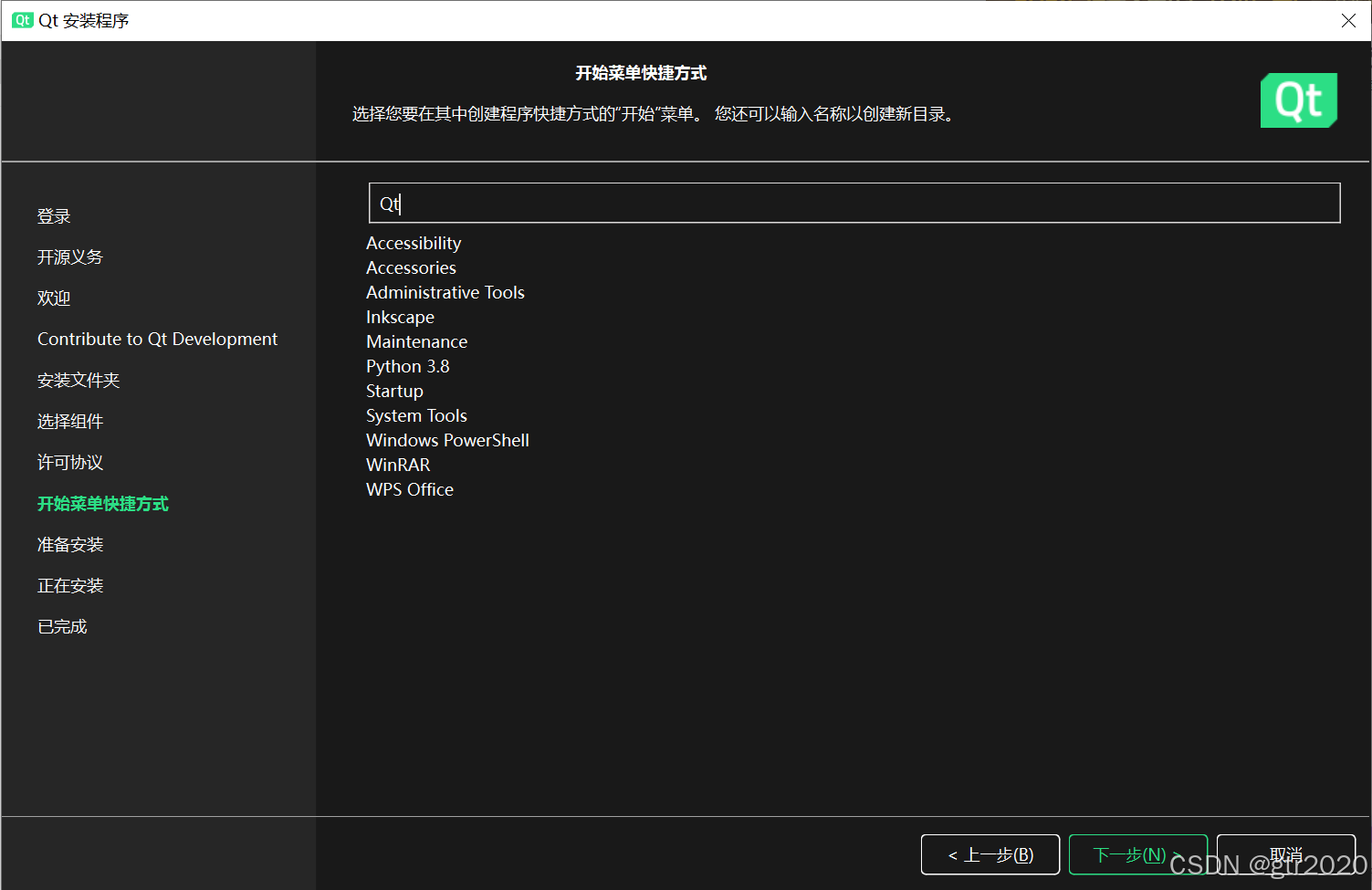The image size is (1372, 890).
Task: Click the 安装文件夹 sidebar step
Action: [79, 380]
